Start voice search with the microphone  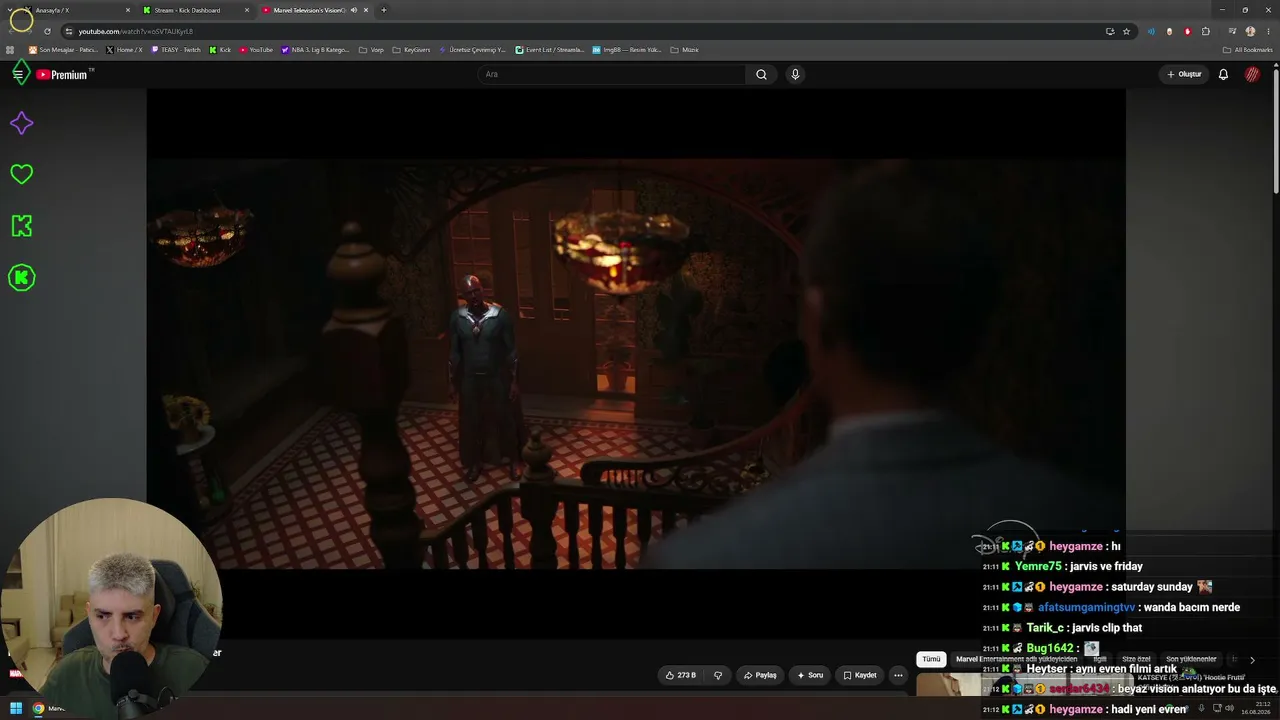click(795, 74)
